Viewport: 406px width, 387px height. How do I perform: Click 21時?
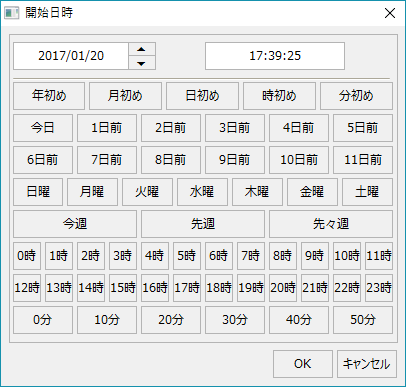315,288
